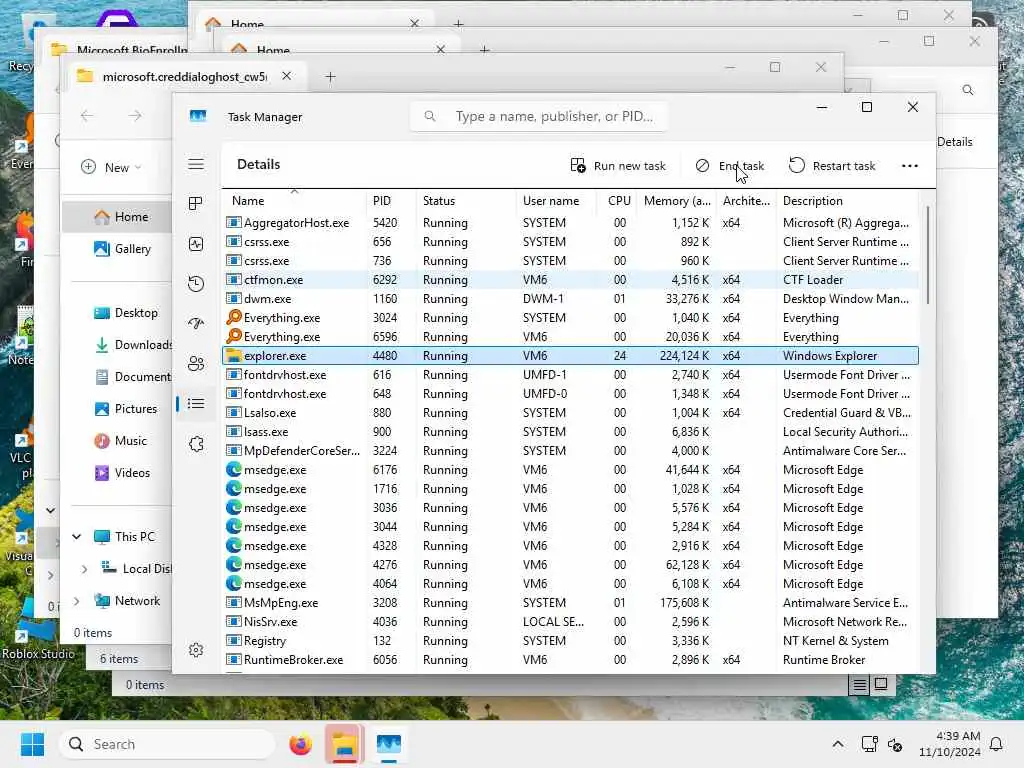Select the NisSrv.exe process
Viewport: 1024px width, 768px height.
[570, 622]
